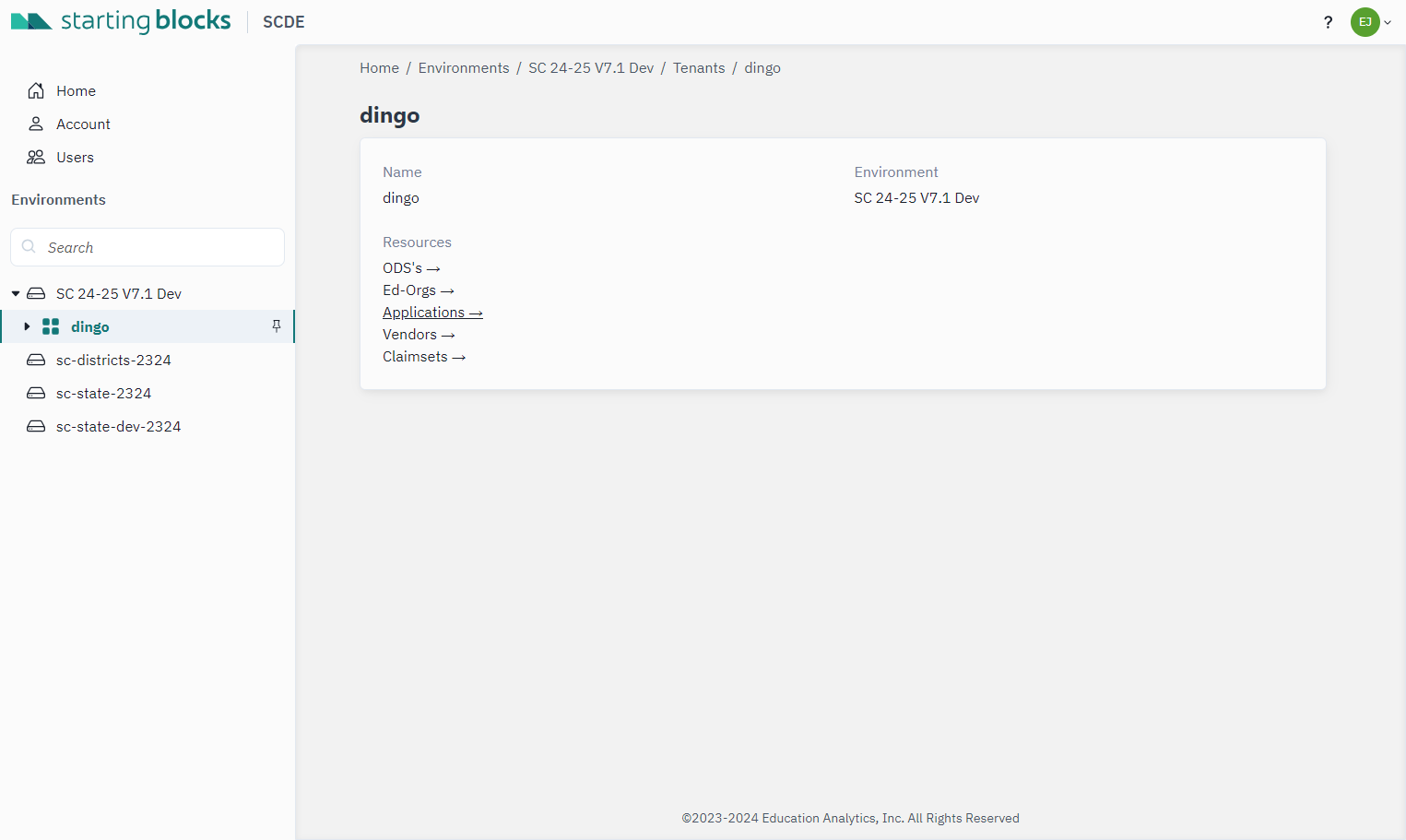
Task: Go to Home in the sidebar
Action: [76, 90]
